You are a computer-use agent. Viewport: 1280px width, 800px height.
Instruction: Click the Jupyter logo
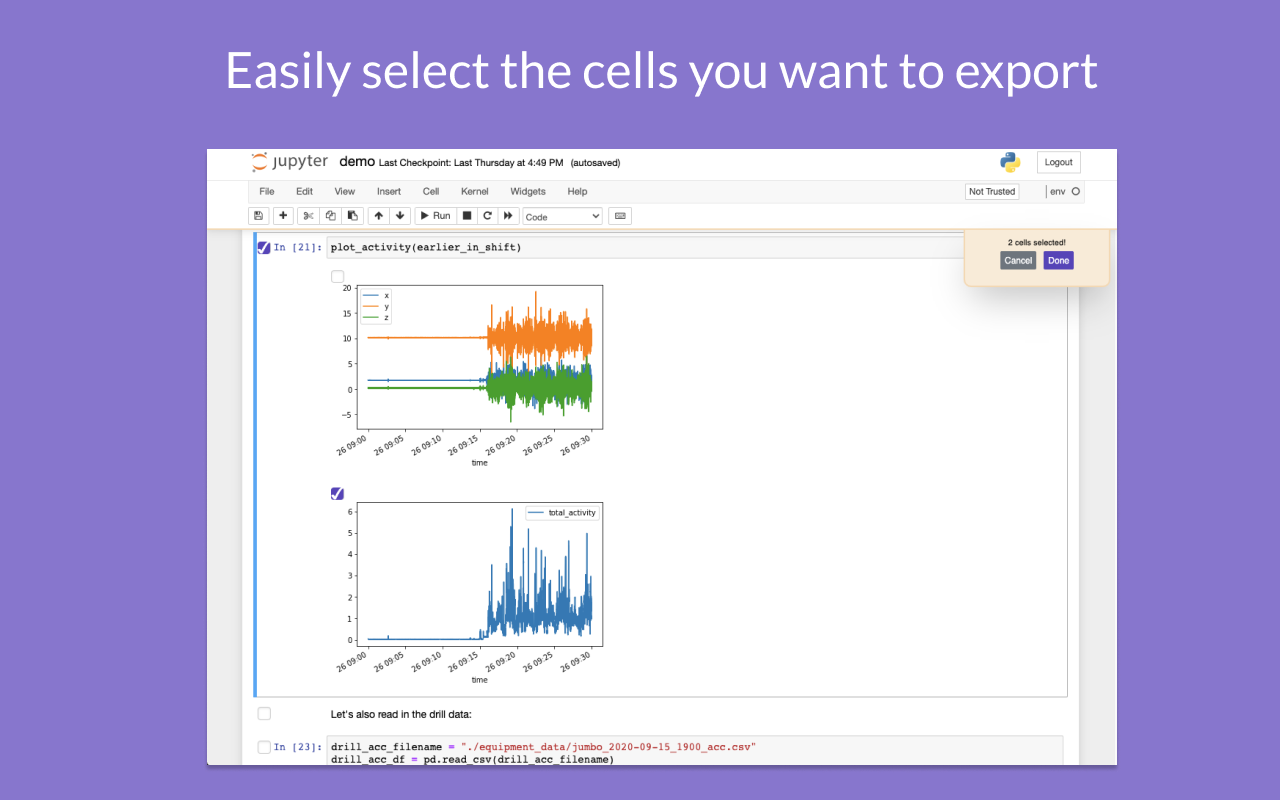pos(289,162)
